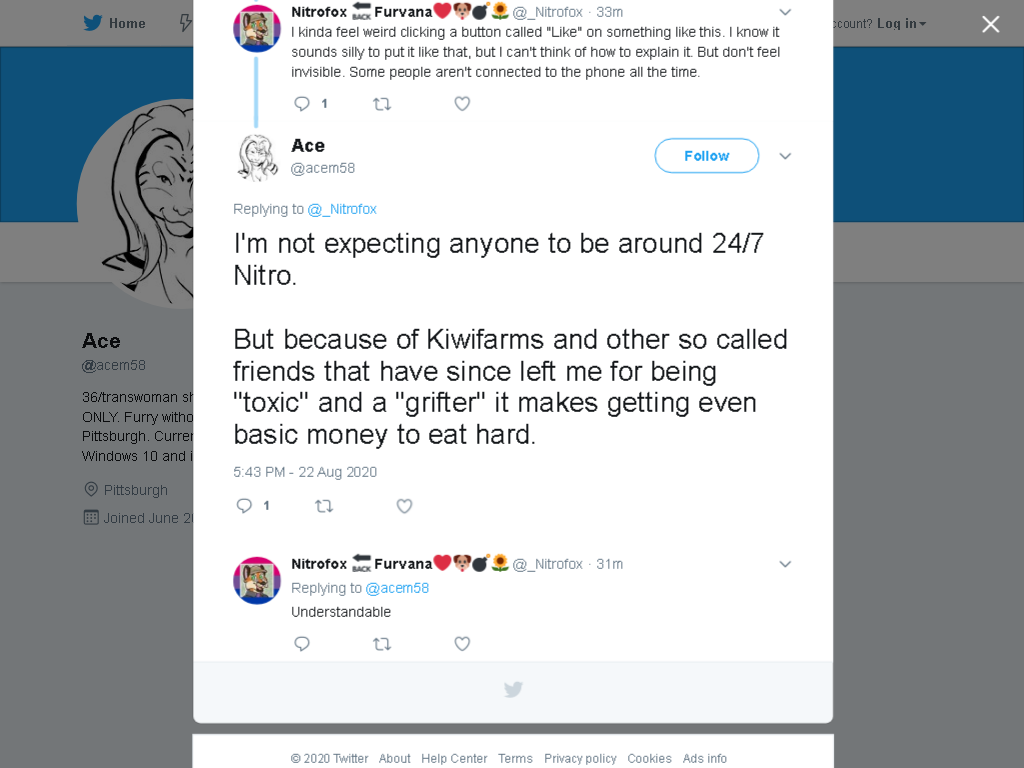Like Nitrofox's top tweet
Image resolution: width=1024 pixels, height=768 pixels.
click(462, 103)
